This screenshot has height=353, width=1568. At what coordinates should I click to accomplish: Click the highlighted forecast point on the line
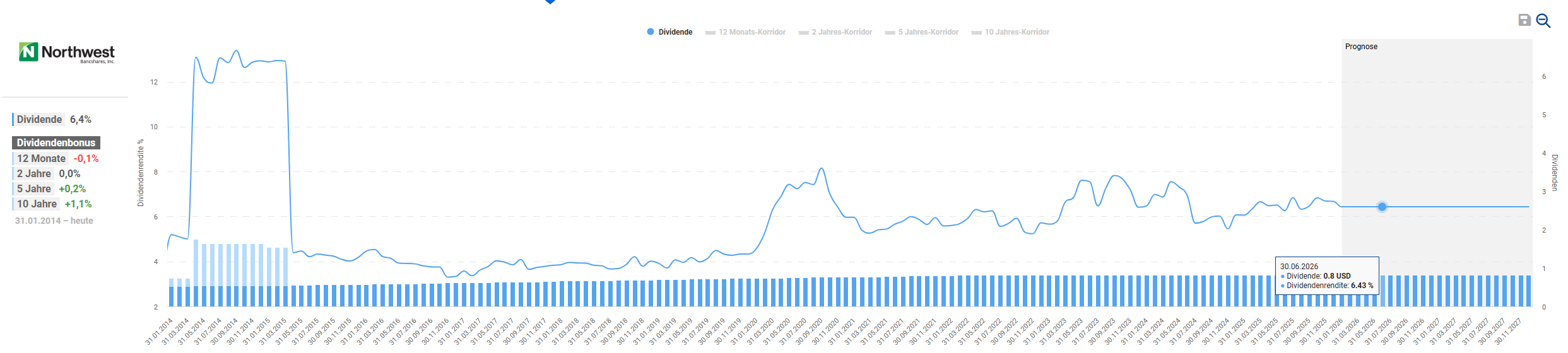pos(1382,207)
